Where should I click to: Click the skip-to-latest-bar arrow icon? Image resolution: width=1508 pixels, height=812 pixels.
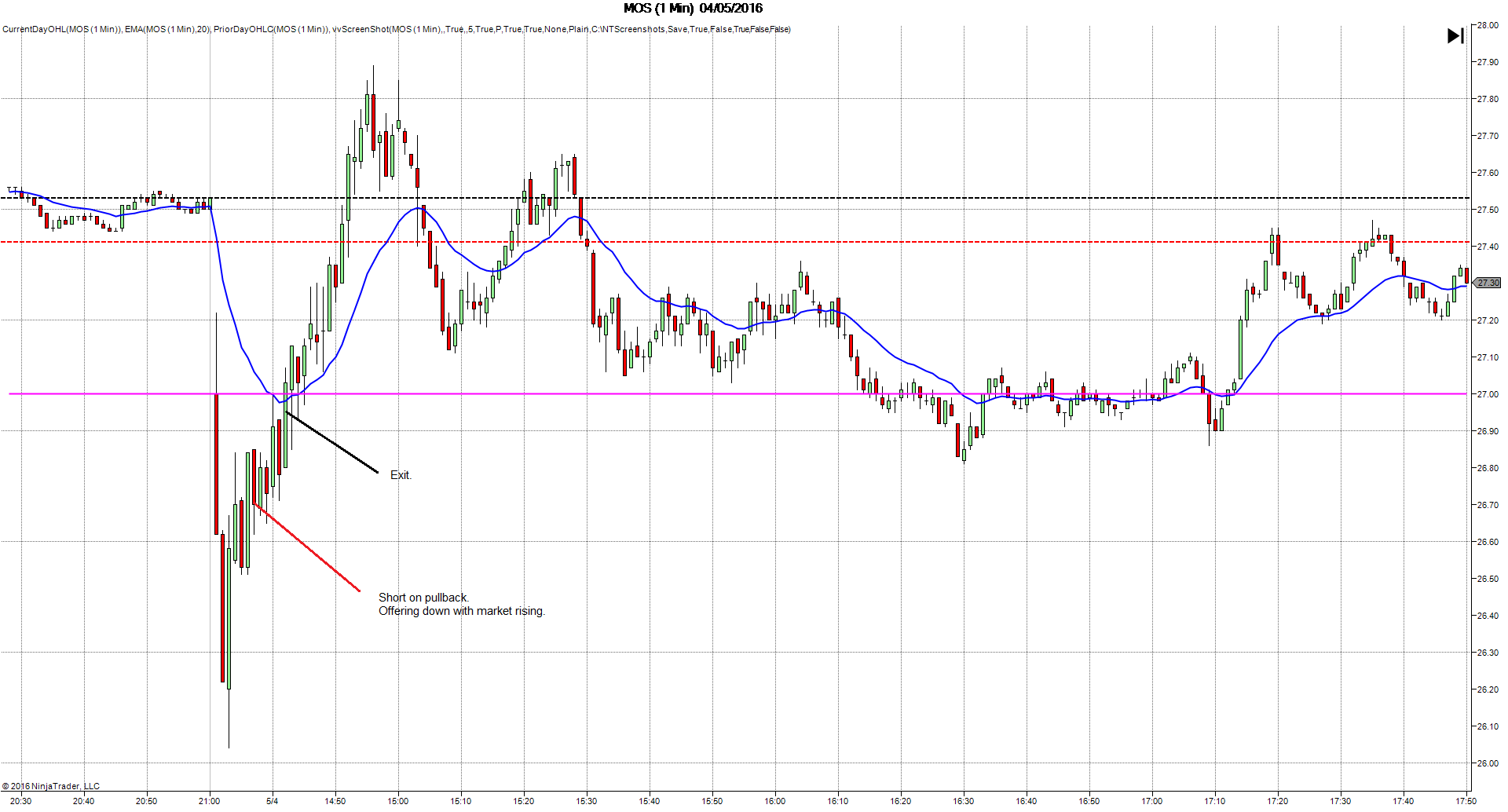pos(1455,36)
